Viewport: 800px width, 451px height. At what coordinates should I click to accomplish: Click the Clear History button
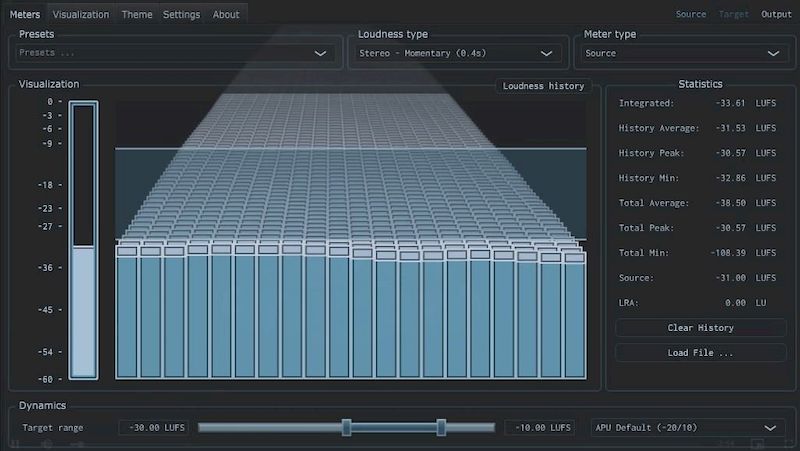point(701,328)
